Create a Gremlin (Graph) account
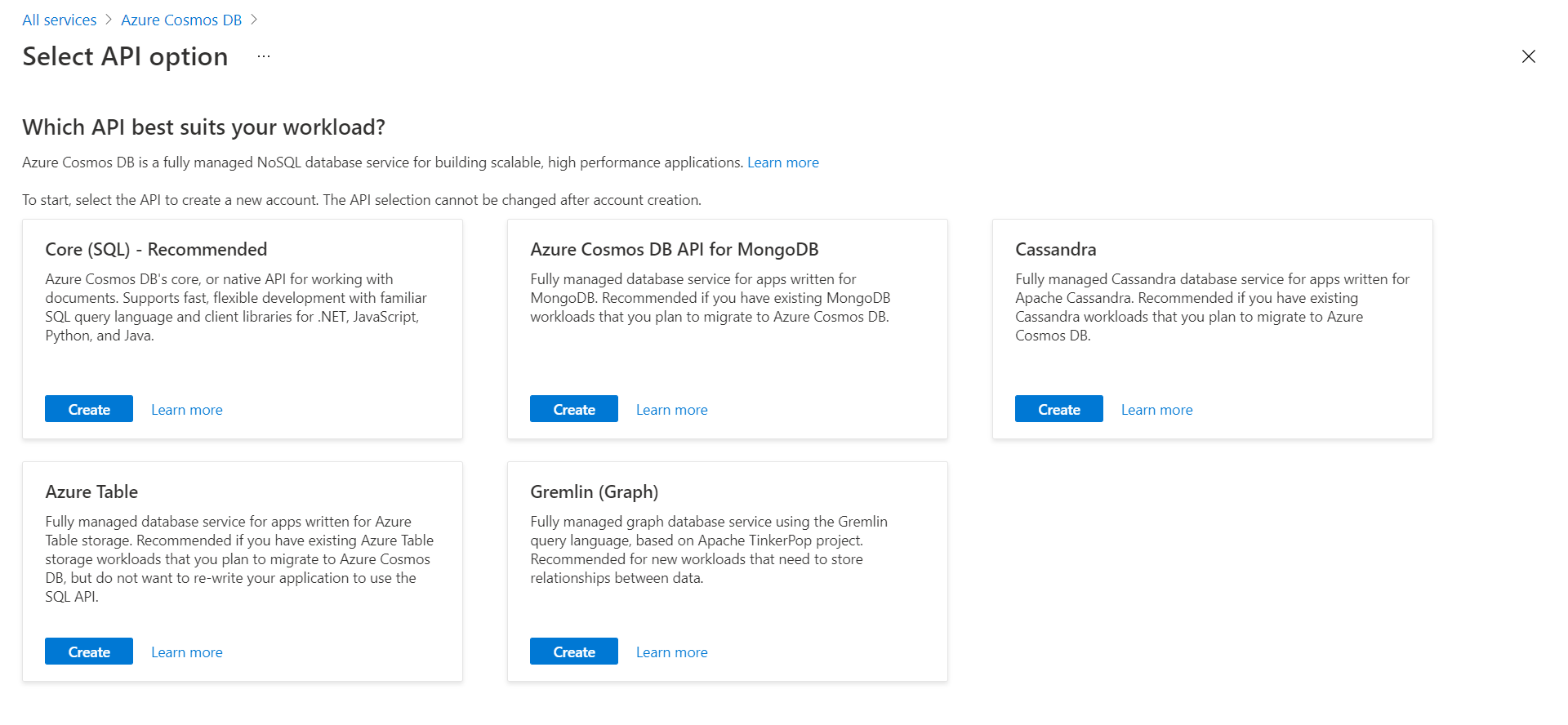This screenshot has height=725, width=1568. click(x=573, y=652)
